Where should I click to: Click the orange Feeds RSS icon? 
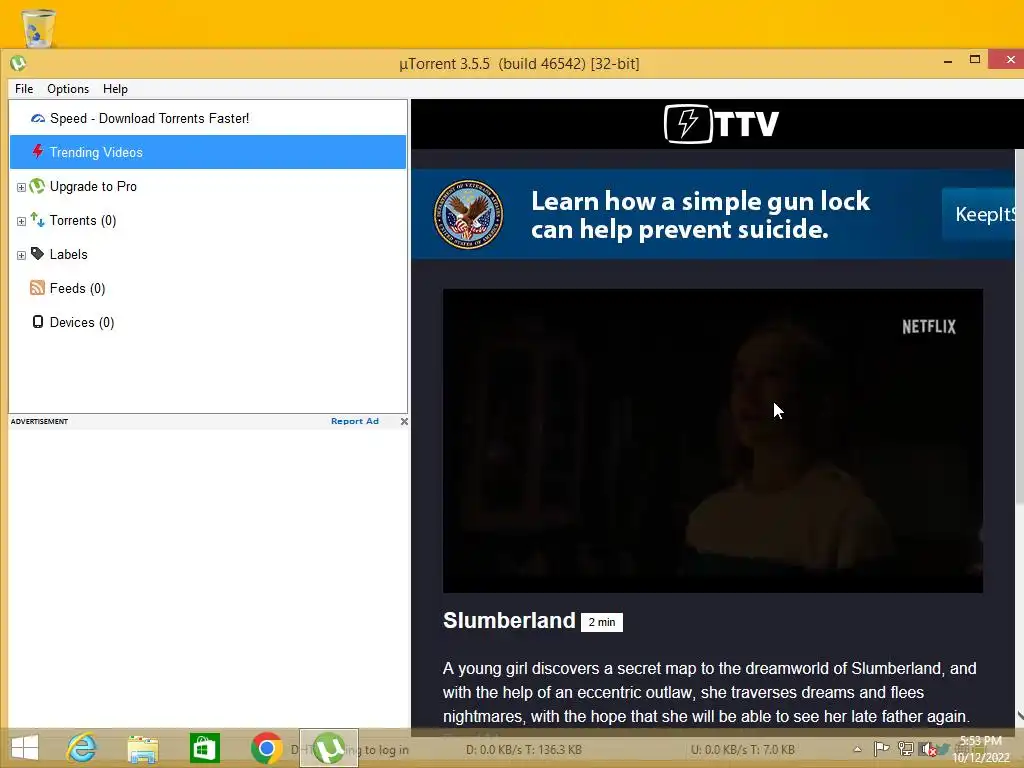tap(37, 288)
